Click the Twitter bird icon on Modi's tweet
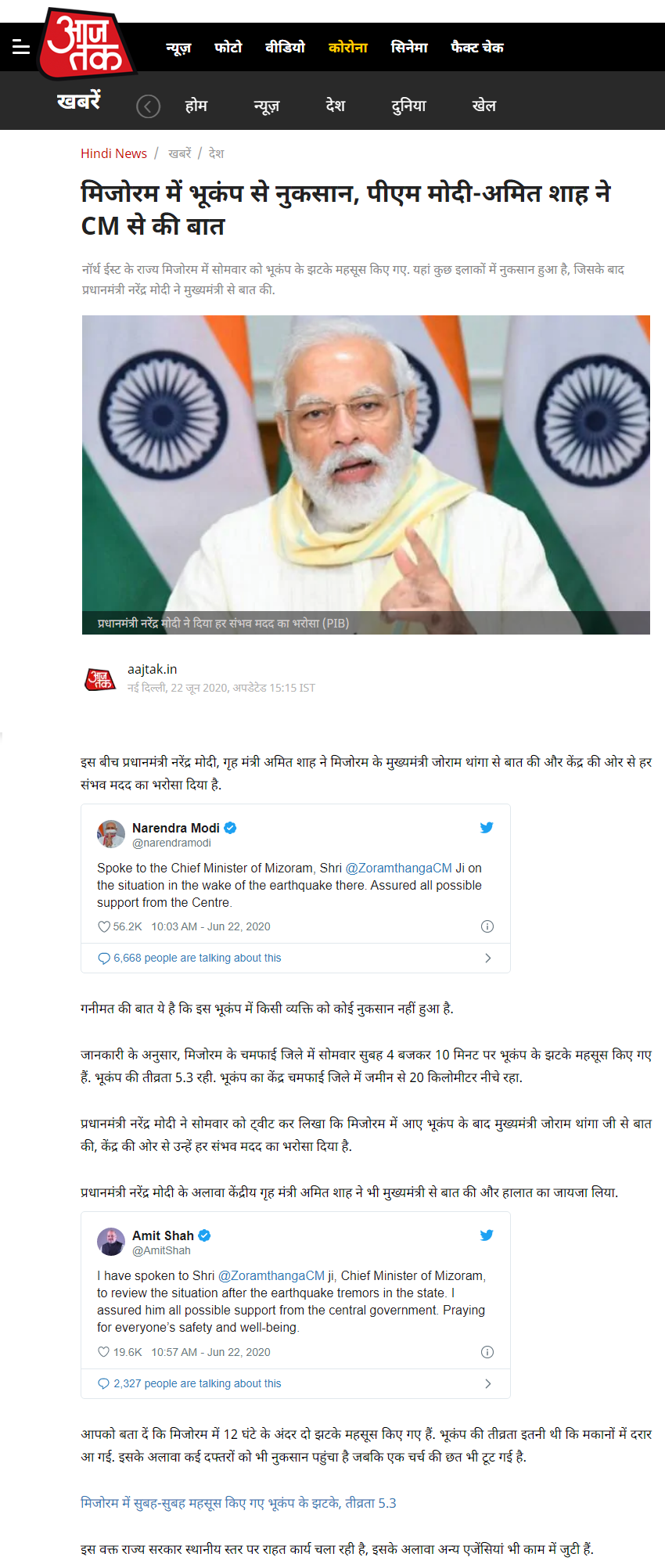The width and height of the screenshot is (665, 1568). click(487, 828)
